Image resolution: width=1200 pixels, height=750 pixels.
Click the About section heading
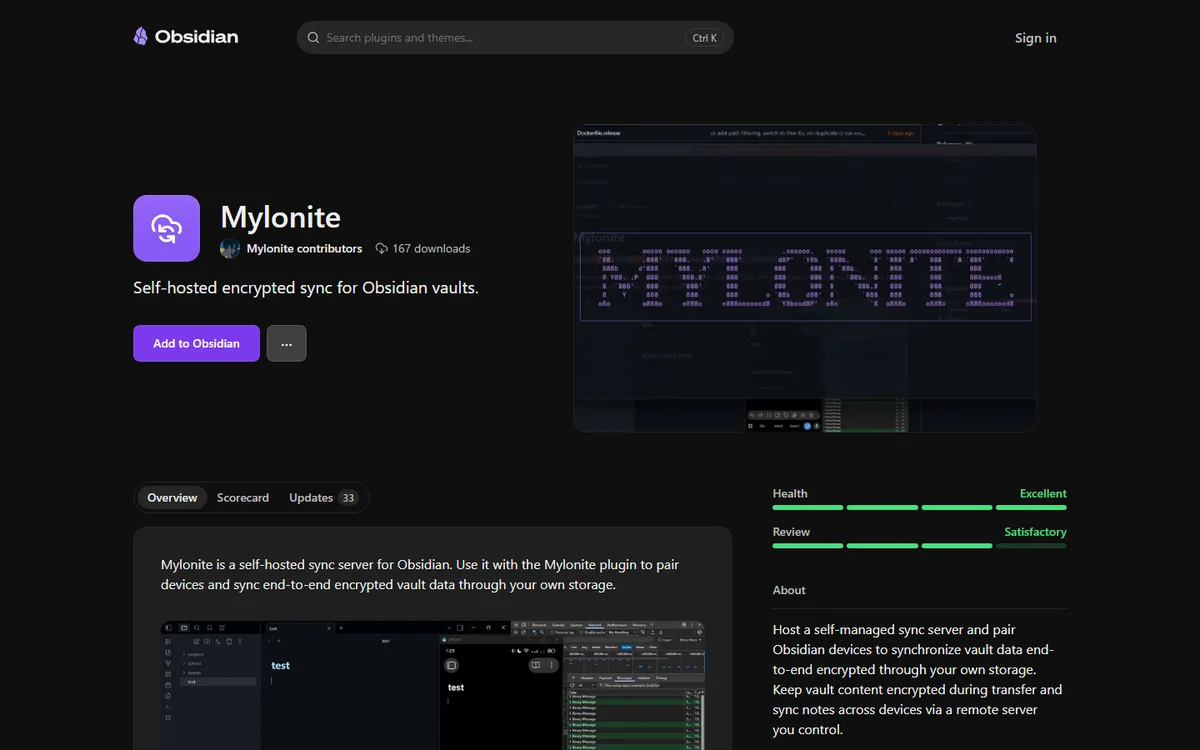point(789,590)
